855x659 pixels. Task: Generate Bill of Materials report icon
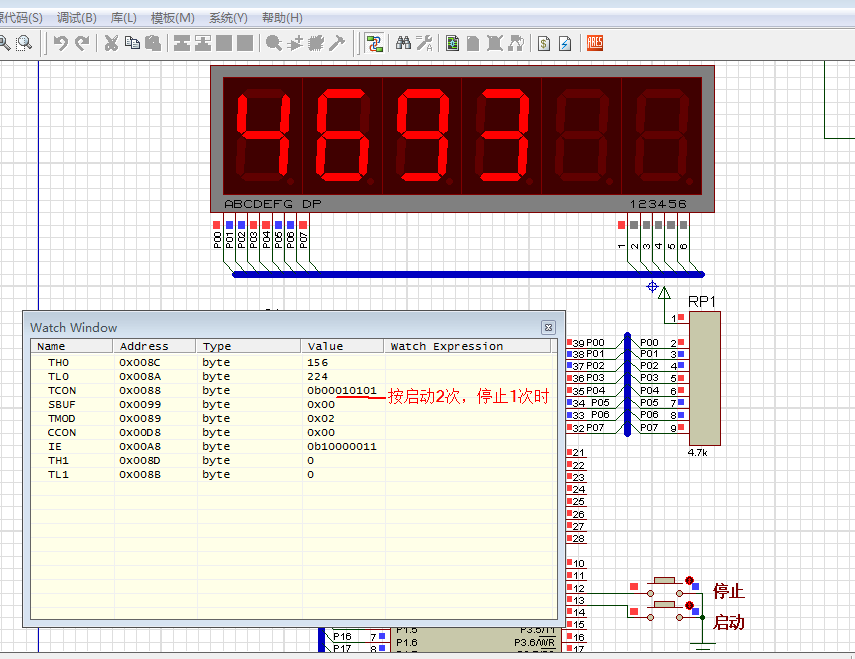click(544, 43)
